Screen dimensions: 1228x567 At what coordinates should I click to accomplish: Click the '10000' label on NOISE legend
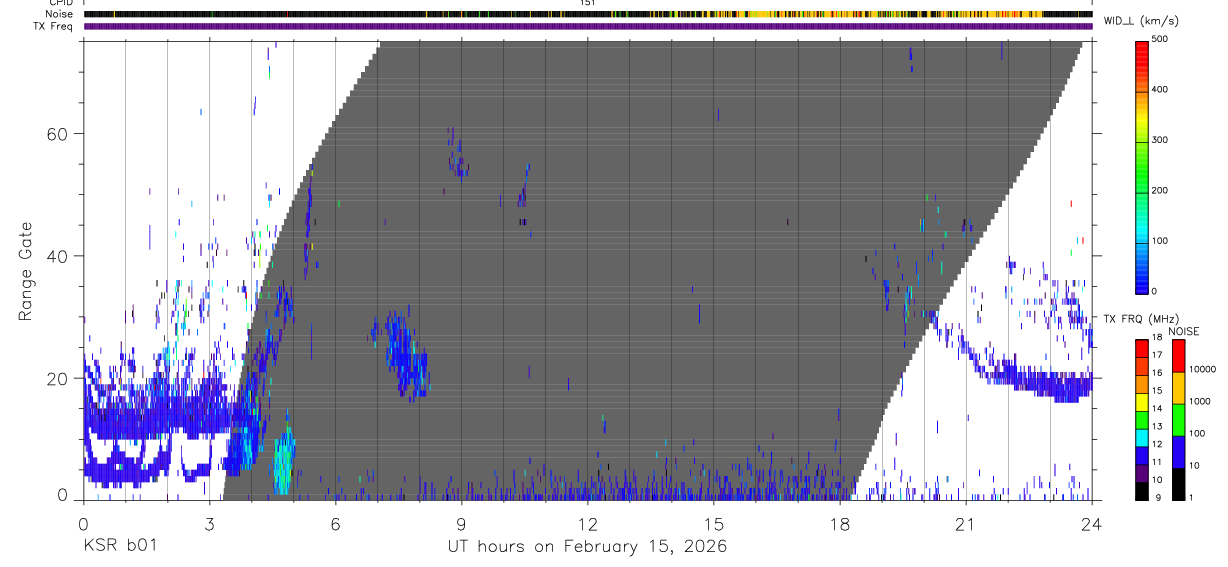1202,370
